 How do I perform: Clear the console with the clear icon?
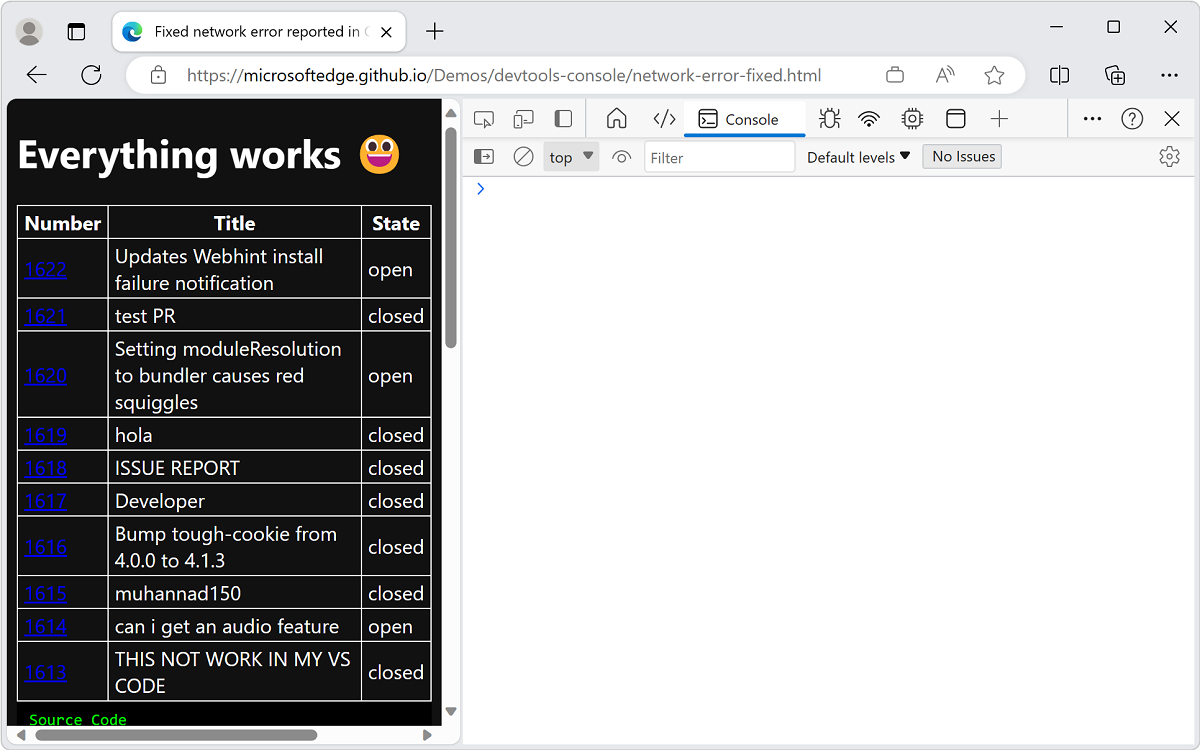point(523,156)
